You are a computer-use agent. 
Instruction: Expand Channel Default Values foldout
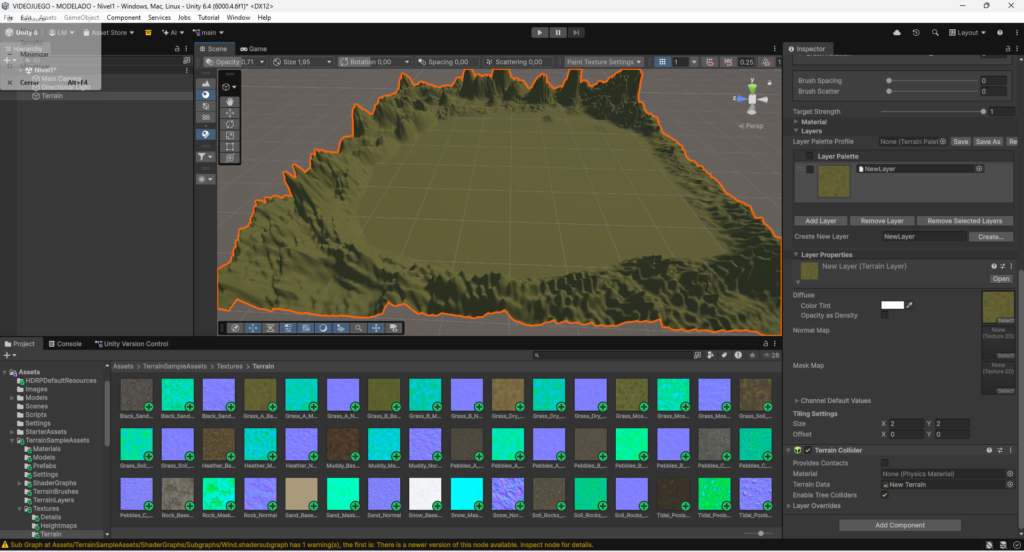796,400
